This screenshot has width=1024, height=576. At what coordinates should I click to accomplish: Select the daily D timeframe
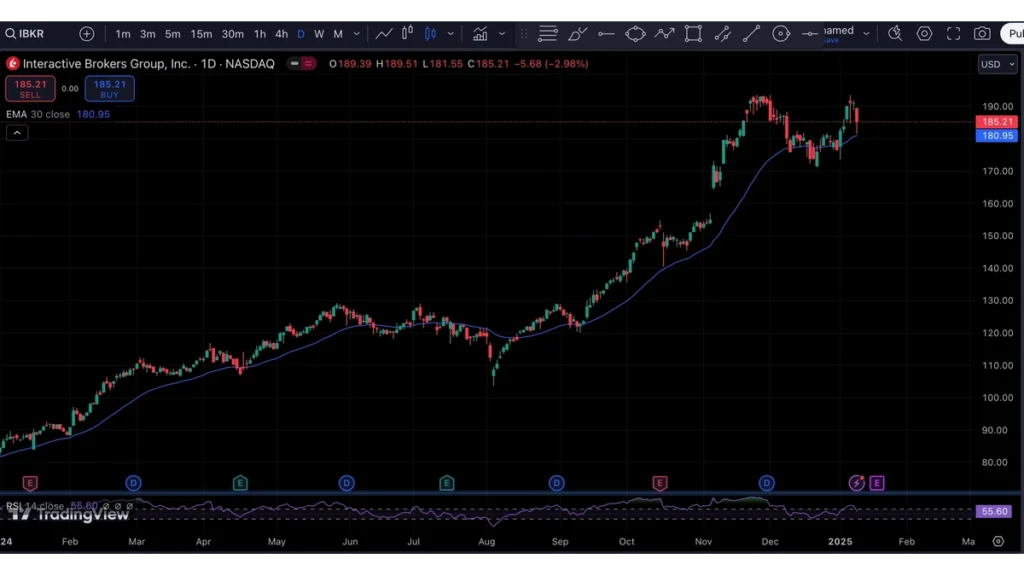pyautogui.click(x=301, y=34)
